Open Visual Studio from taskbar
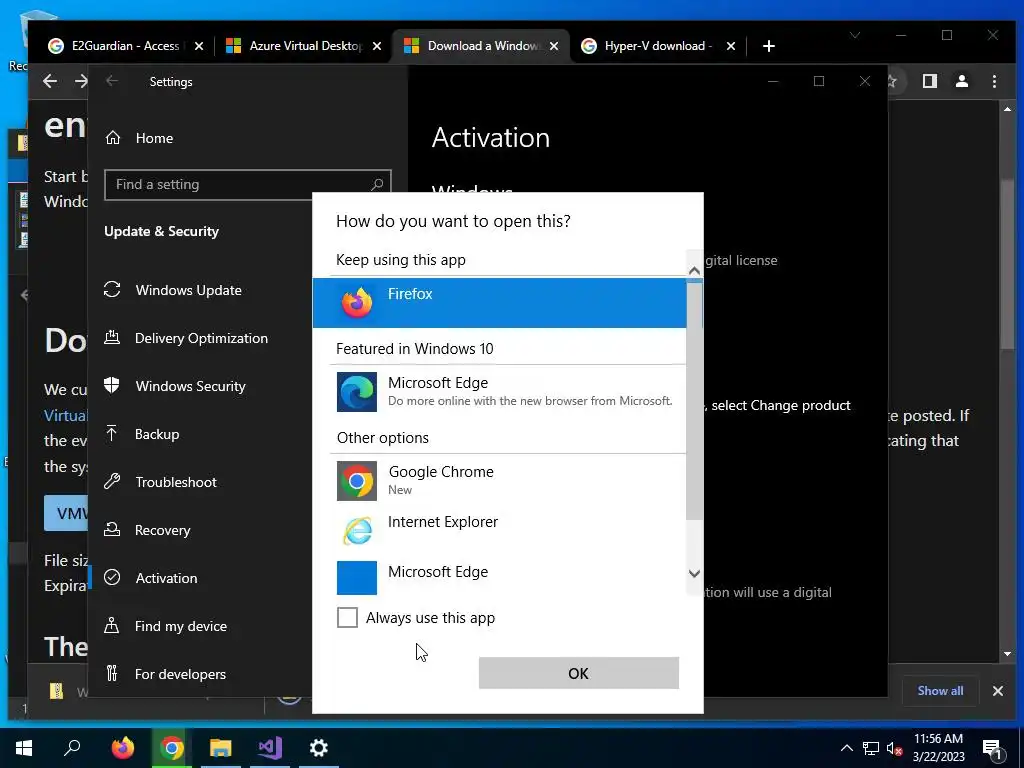Image resolution: width=1024 pixels, height=768 pixels. 269,748
